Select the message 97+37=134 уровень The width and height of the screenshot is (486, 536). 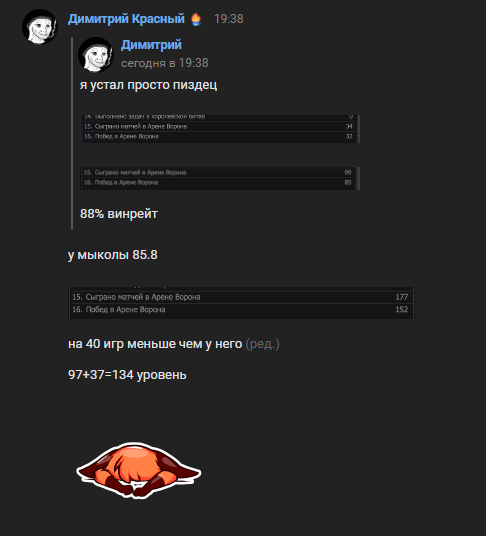(127, 375)
